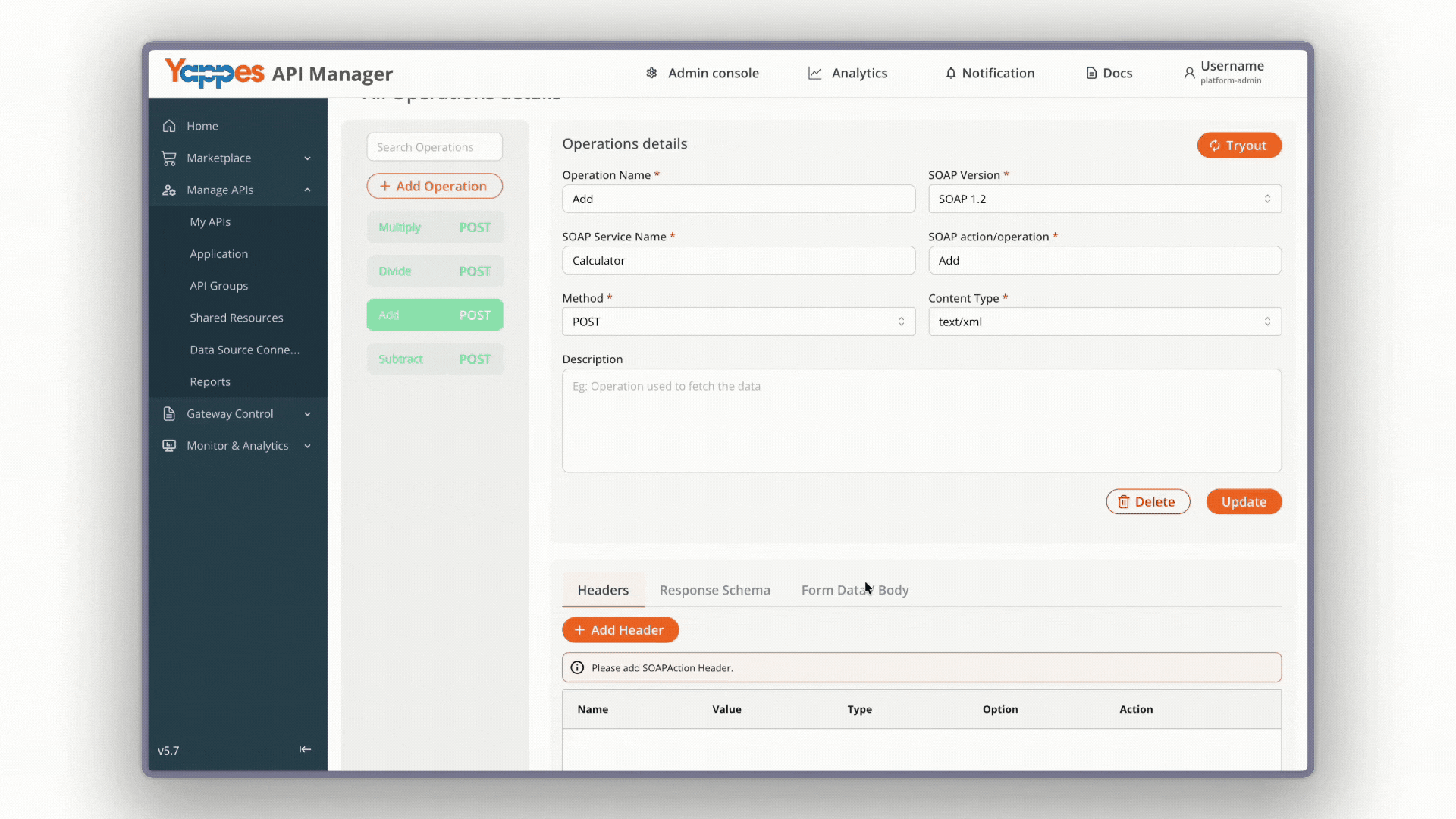This screenshot has height=819, width=1456.
Task: Open Notification in the top bar
Action: pyautogui.click(x=990, y=73)
